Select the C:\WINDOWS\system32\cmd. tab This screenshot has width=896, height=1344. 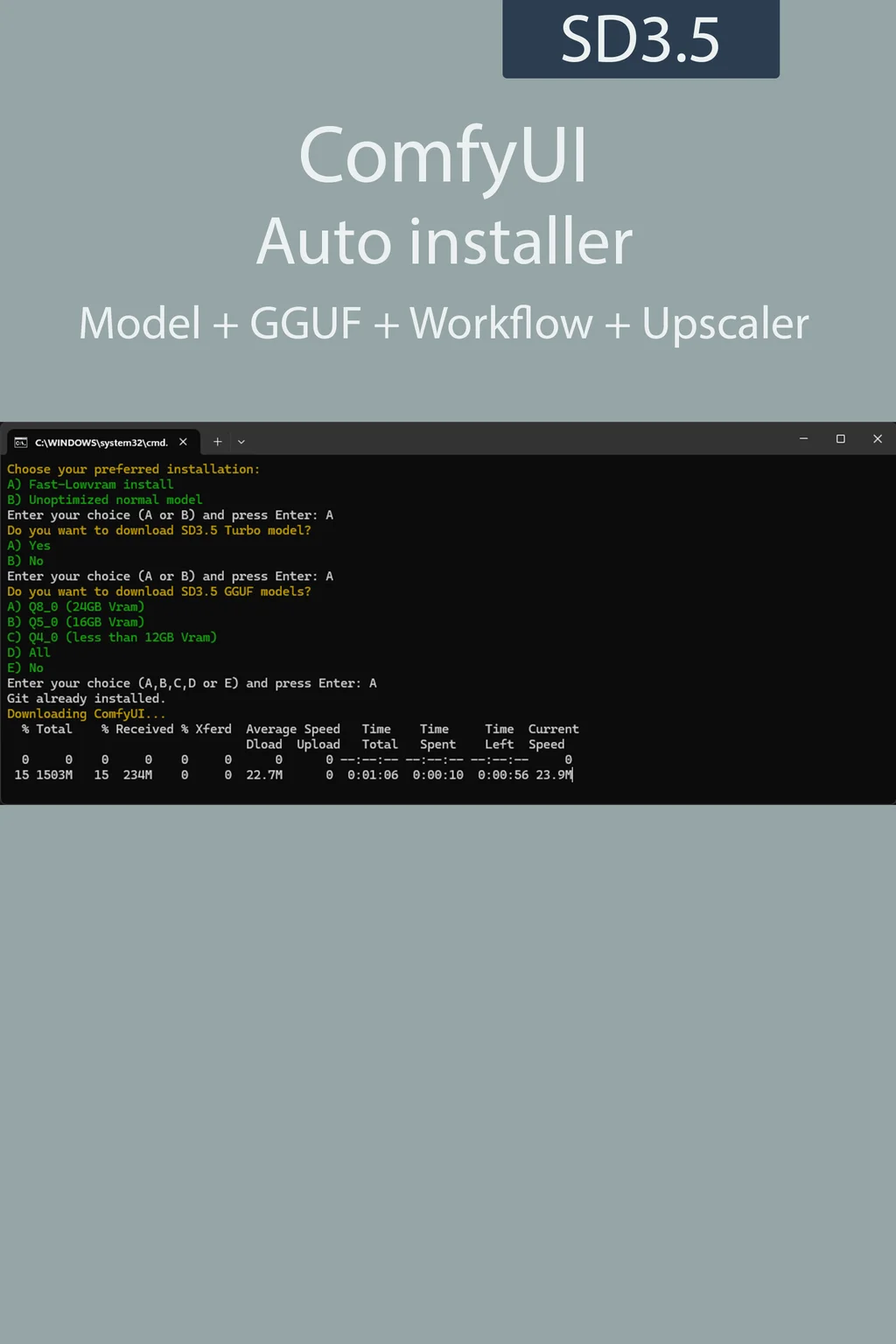103,442
